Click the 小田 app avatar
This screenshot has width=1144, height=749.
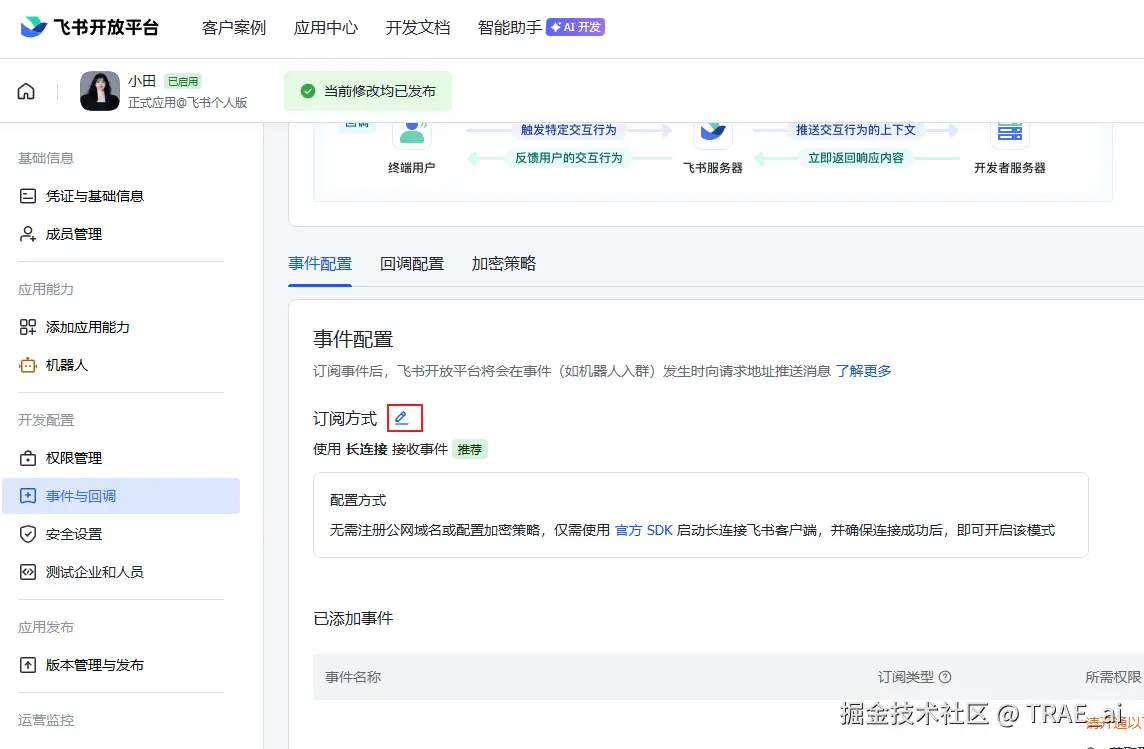click(x=100, y=91)
